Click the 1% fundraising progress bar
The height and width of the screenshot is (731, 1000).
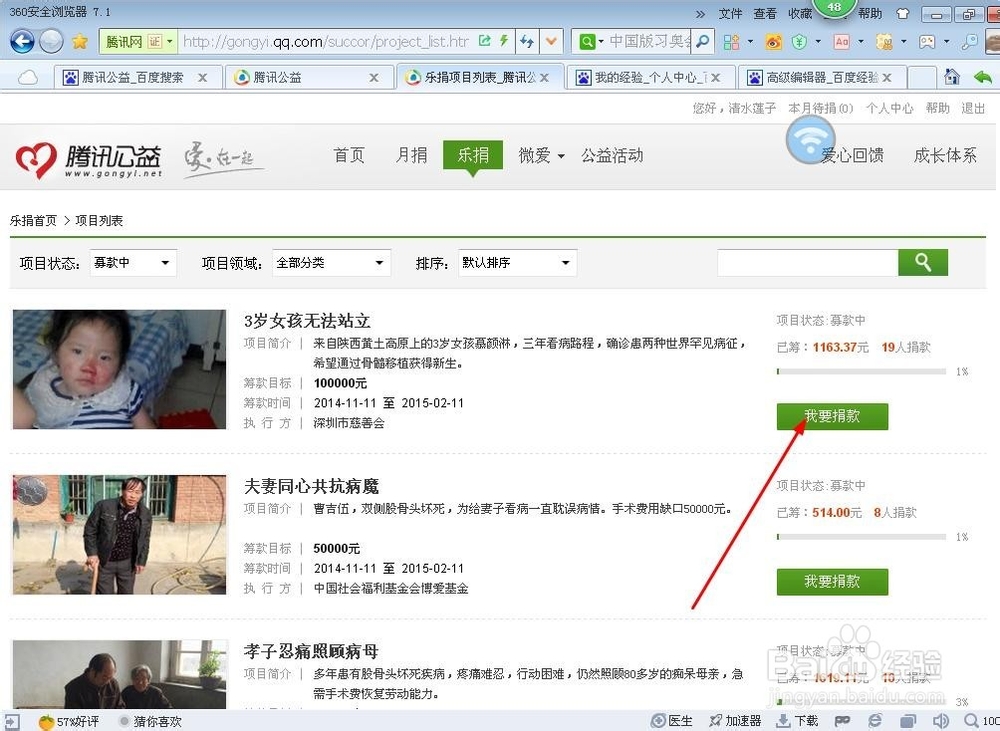(x=860, y=371)
